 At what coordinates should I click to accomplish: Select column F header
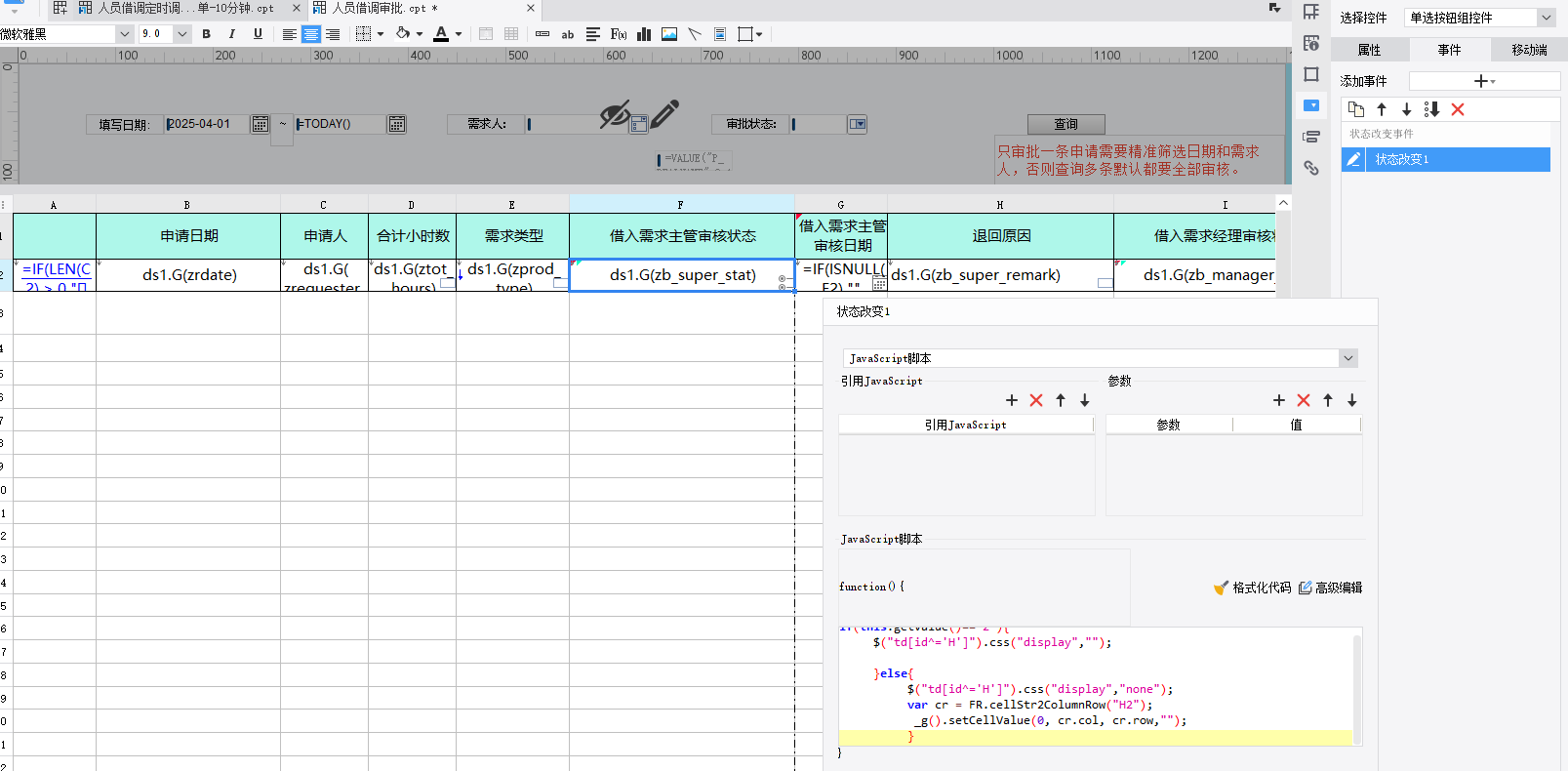[x=681, y=205]
